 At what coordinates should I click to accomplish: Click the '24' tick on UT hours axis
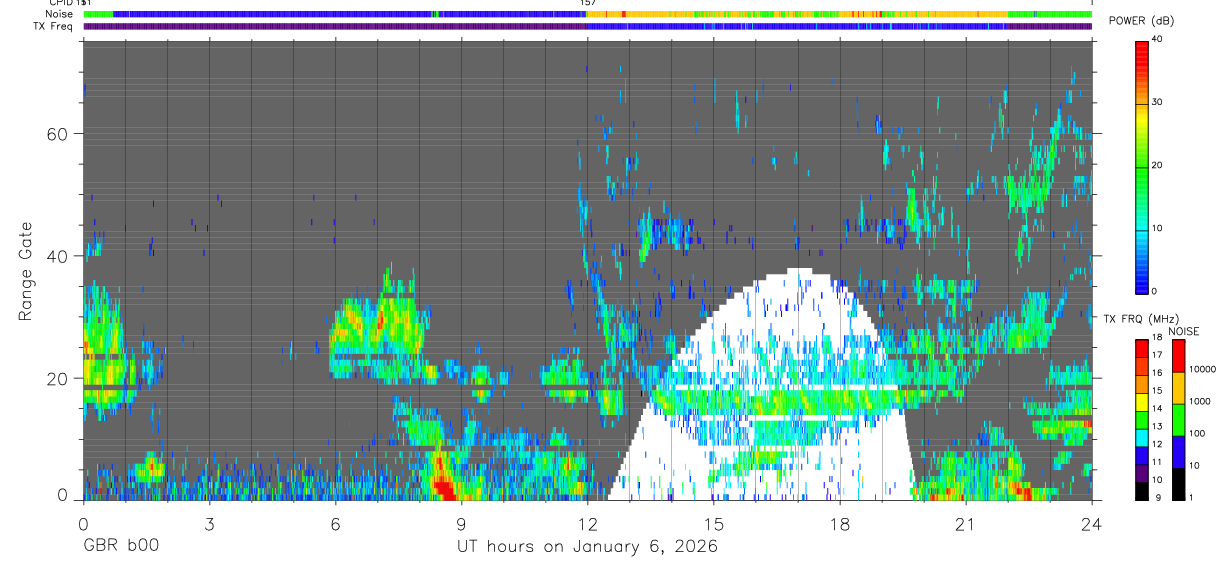click(x=1091, y=523)
